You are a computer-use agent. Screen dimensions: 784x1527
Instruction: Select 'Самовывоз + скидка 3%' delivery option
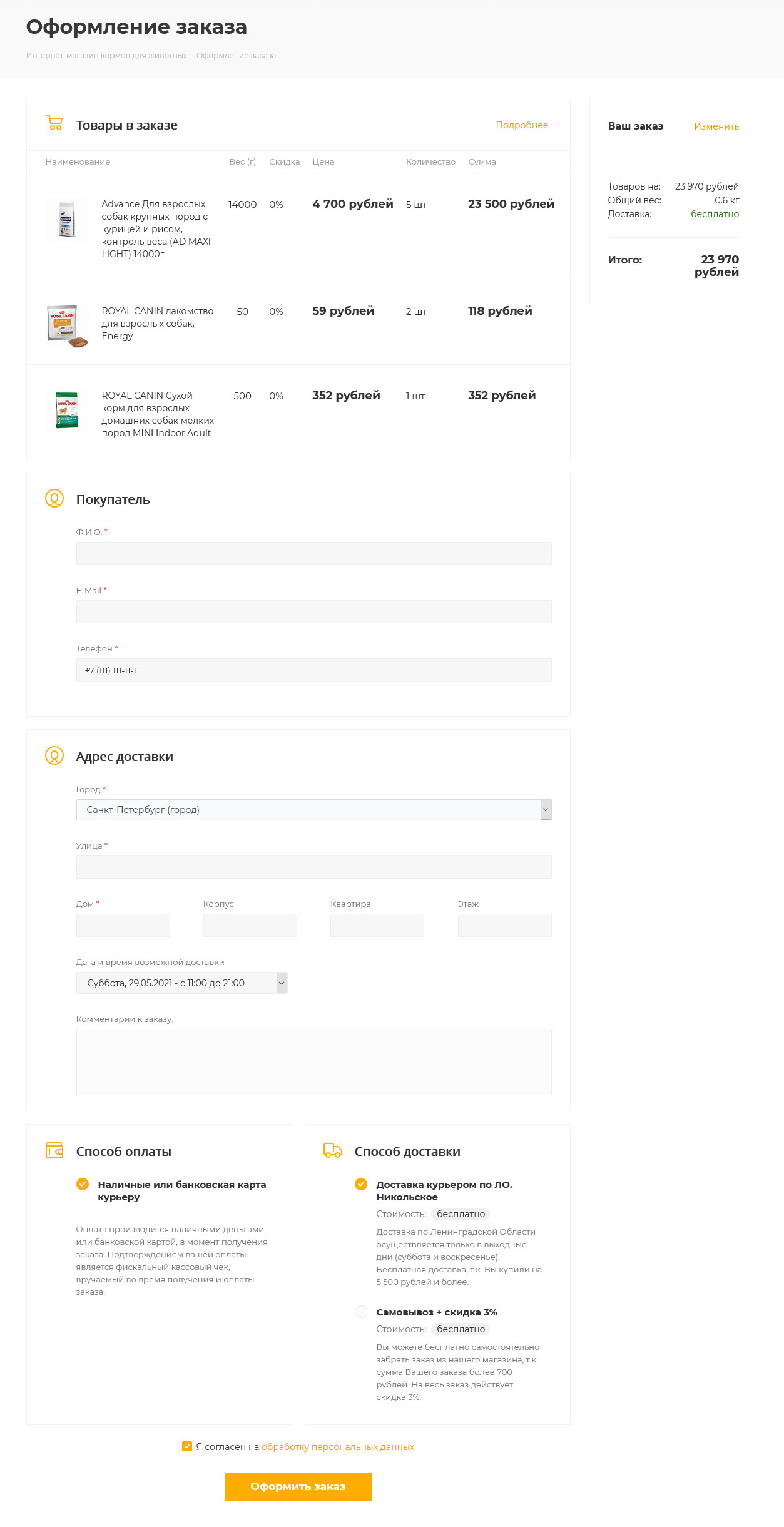361,1311
